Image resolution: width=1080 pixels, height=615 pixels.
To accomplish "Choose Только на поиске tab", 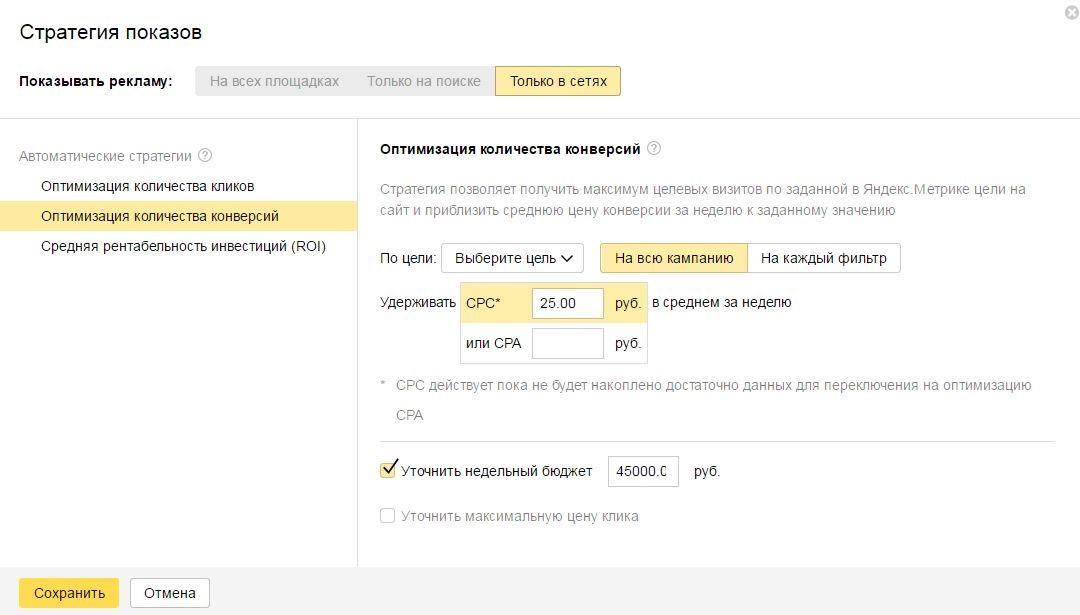I will click(424, 81).
